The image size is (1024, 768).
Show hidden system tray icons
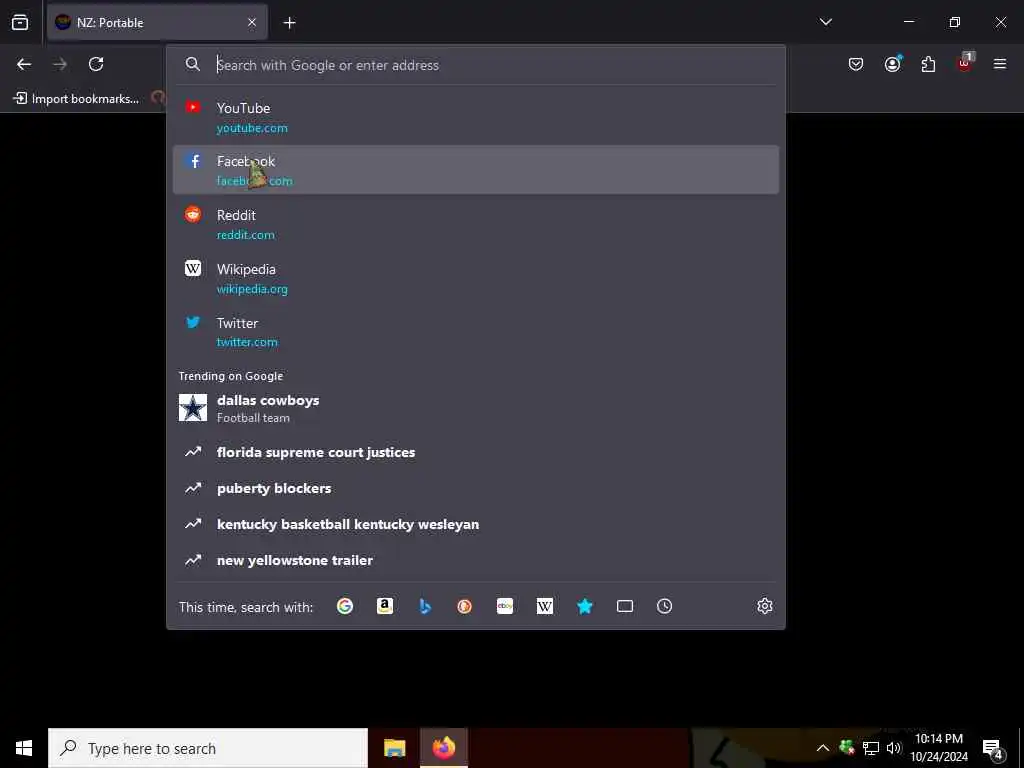tap(823, 748)
